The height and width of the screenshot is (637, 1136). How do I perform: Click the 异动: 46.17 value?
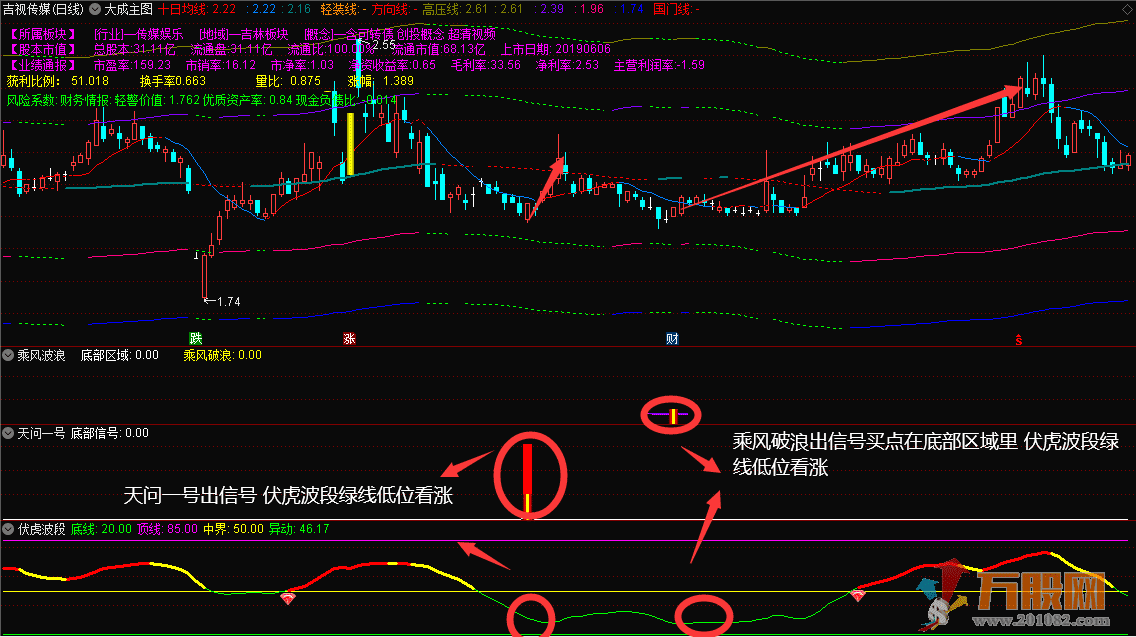299,529
